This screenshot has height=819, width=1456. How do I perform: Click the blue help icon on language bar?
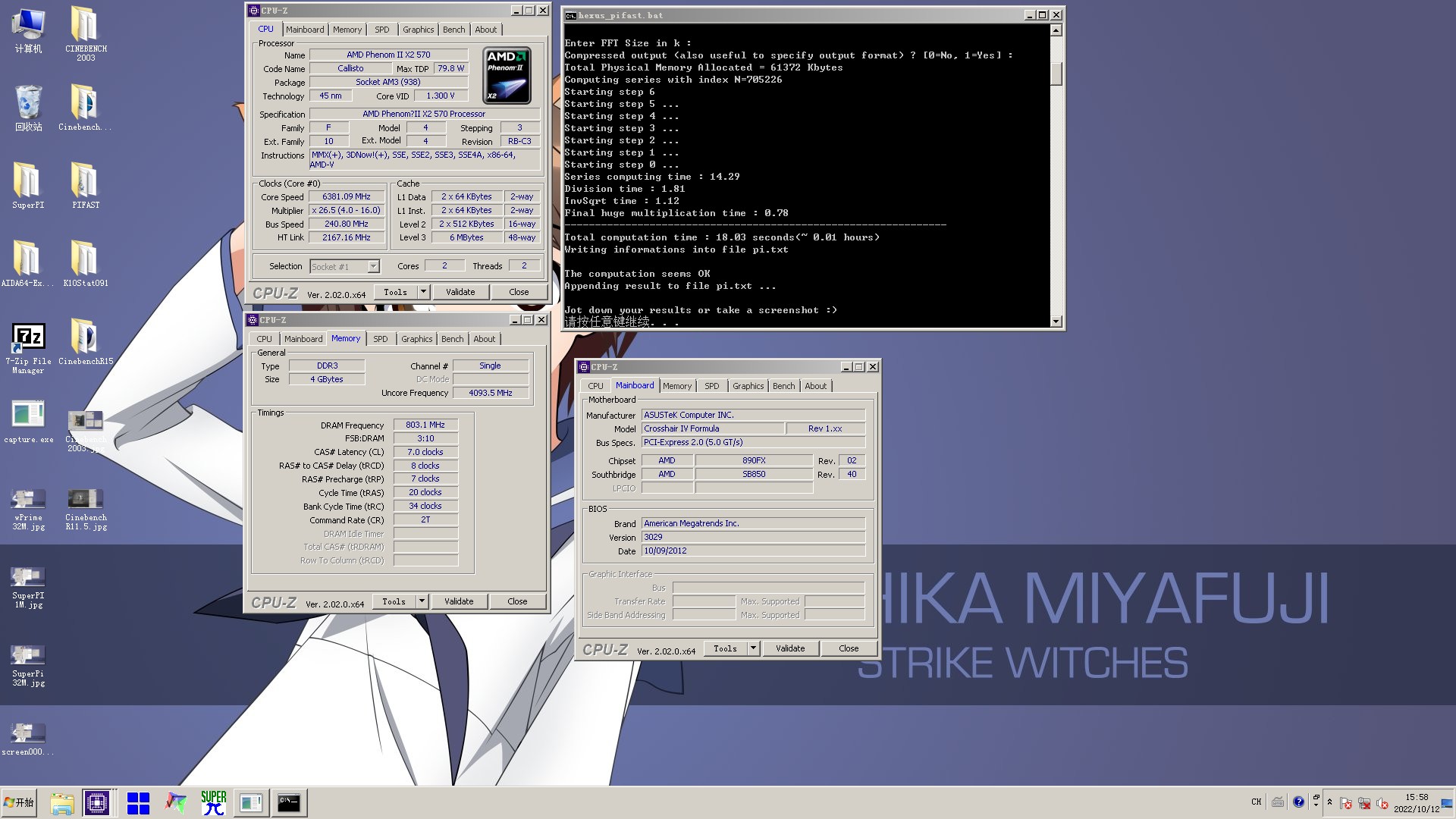tap(1299, 802)
